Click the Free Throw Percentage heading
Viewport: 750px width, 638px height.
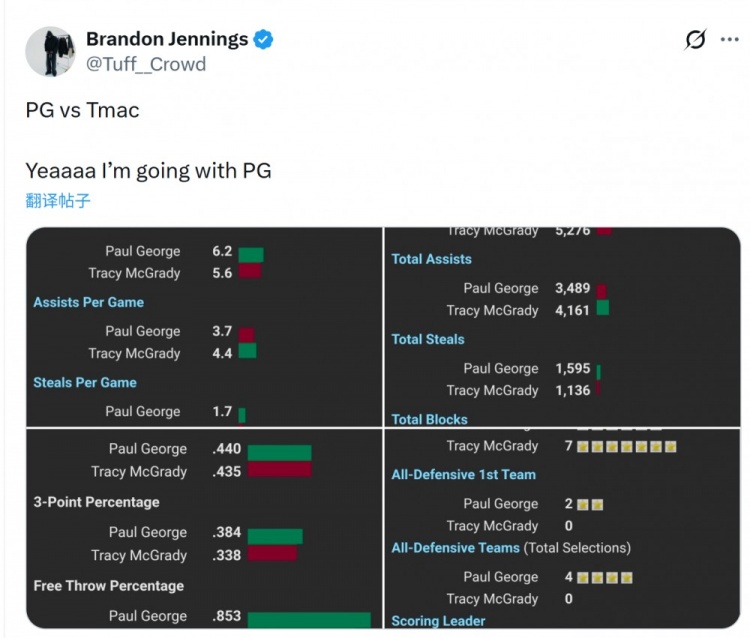[109, 586]
